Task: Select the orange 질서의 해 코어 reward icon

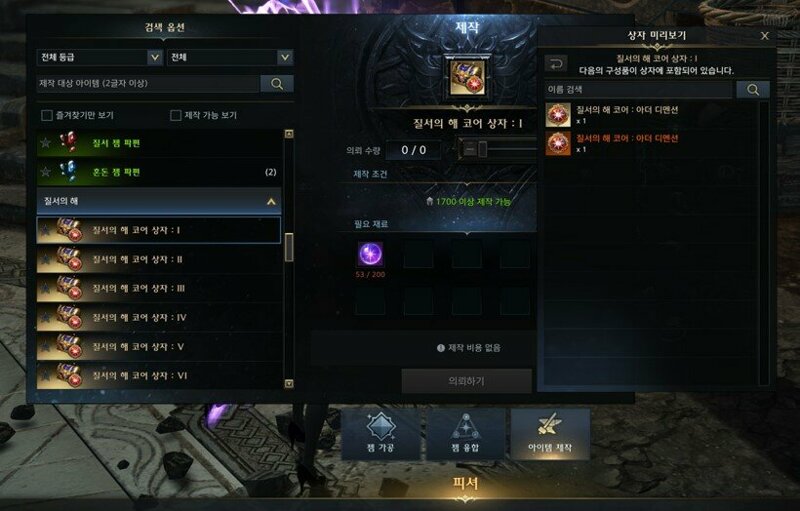Action: (x=558, y=143)
